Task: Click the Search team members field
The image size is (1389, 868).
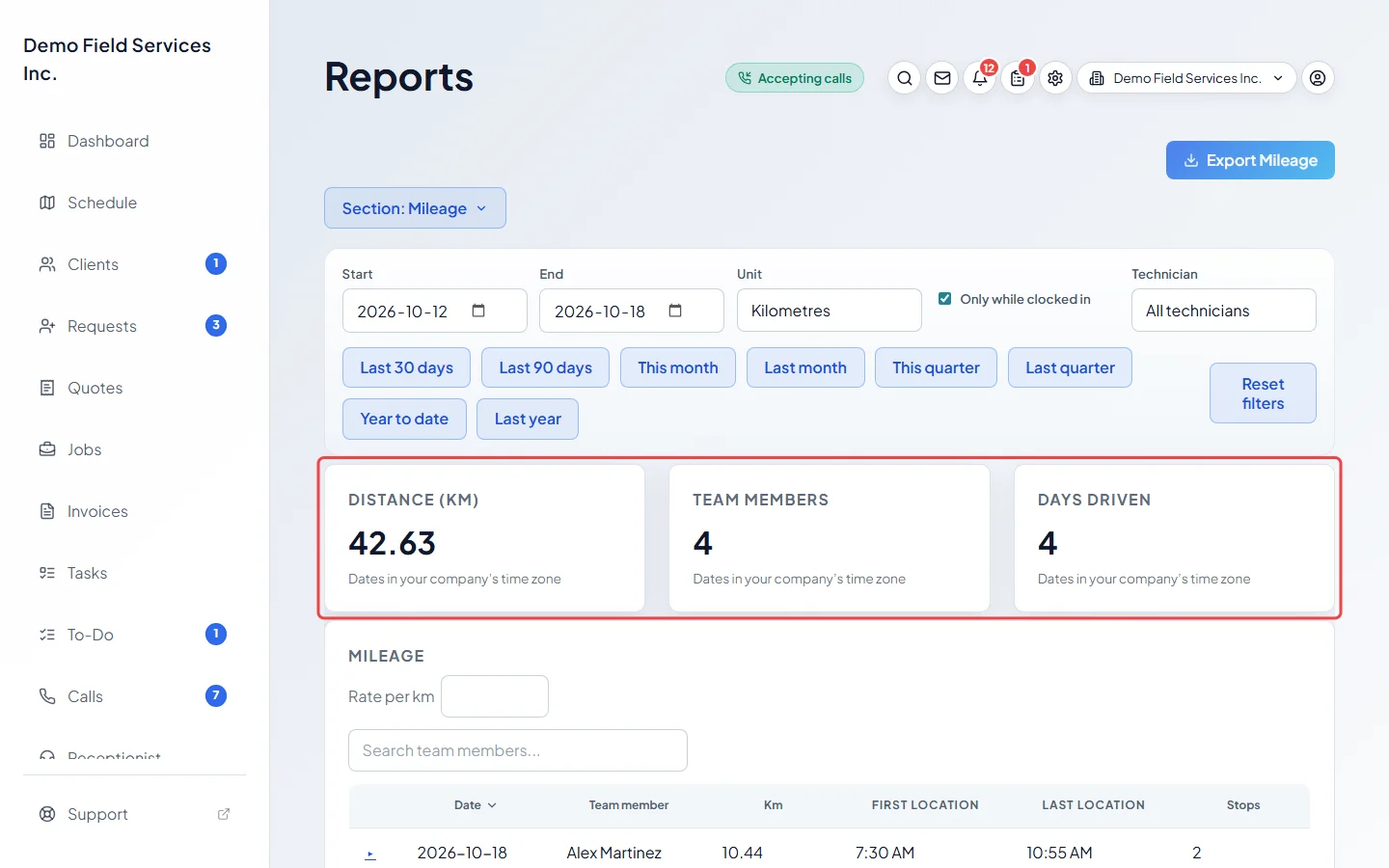Action: (x=518, y=750)
